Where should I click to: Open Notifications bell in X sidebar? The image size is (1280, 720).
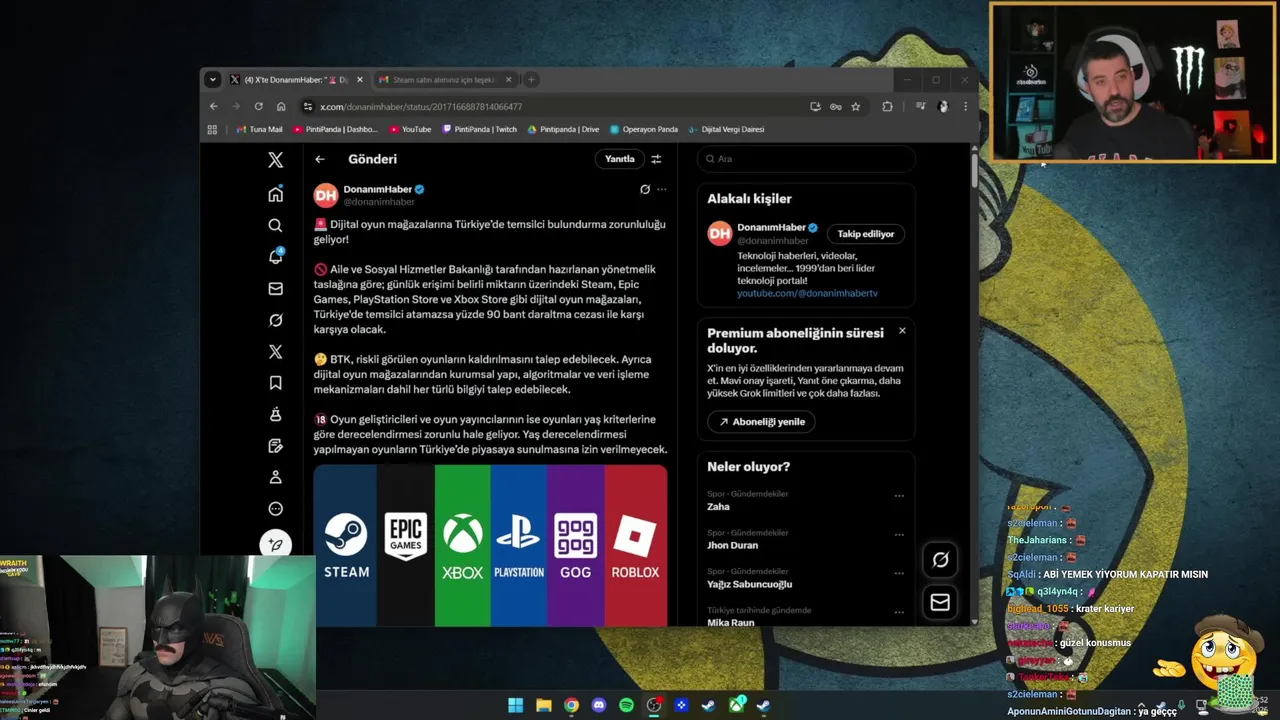point(276,257)
